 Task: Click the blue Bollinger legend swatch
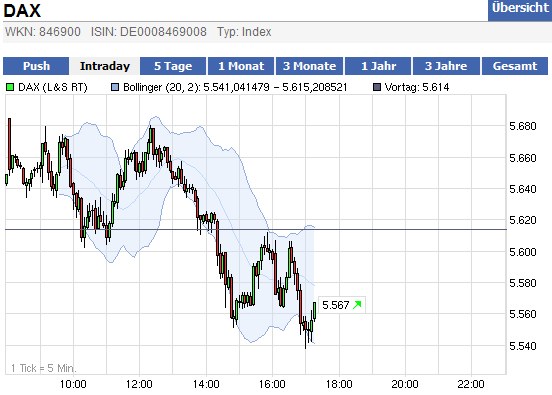pyautogui.click(x=115, y=87)
